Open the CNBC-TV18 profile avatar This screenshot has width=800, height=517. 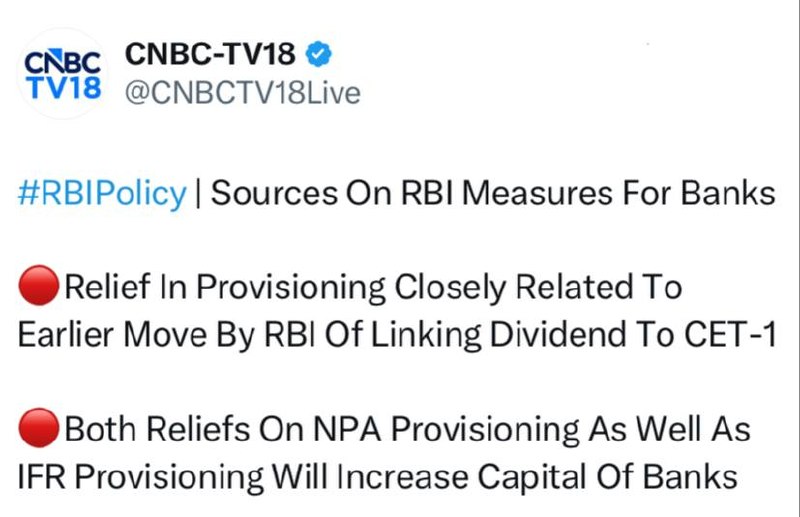pyautogui.click(x=62, y=74)
